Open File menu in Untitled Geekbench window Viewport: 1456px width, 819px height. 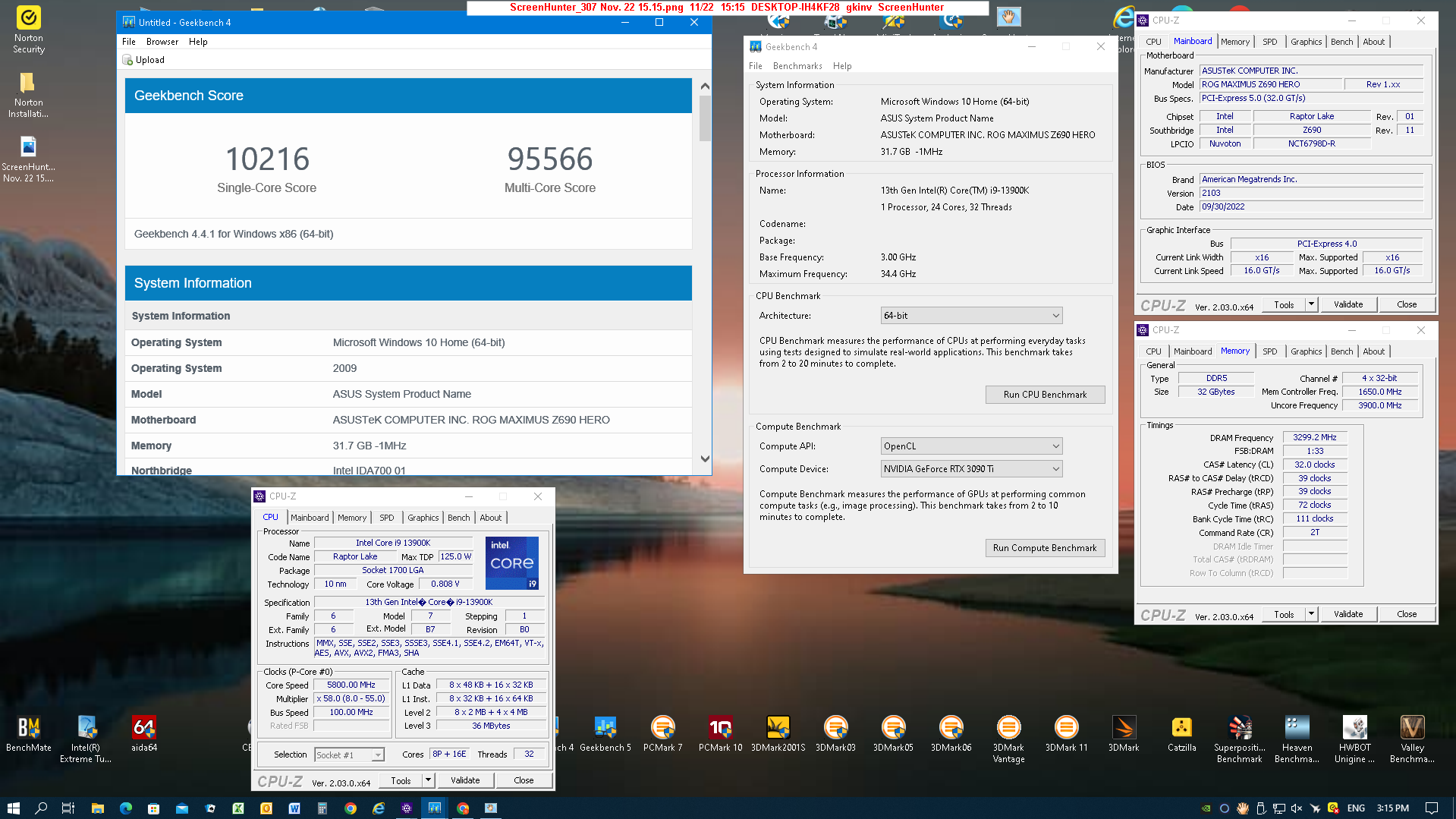click(129, 42)
